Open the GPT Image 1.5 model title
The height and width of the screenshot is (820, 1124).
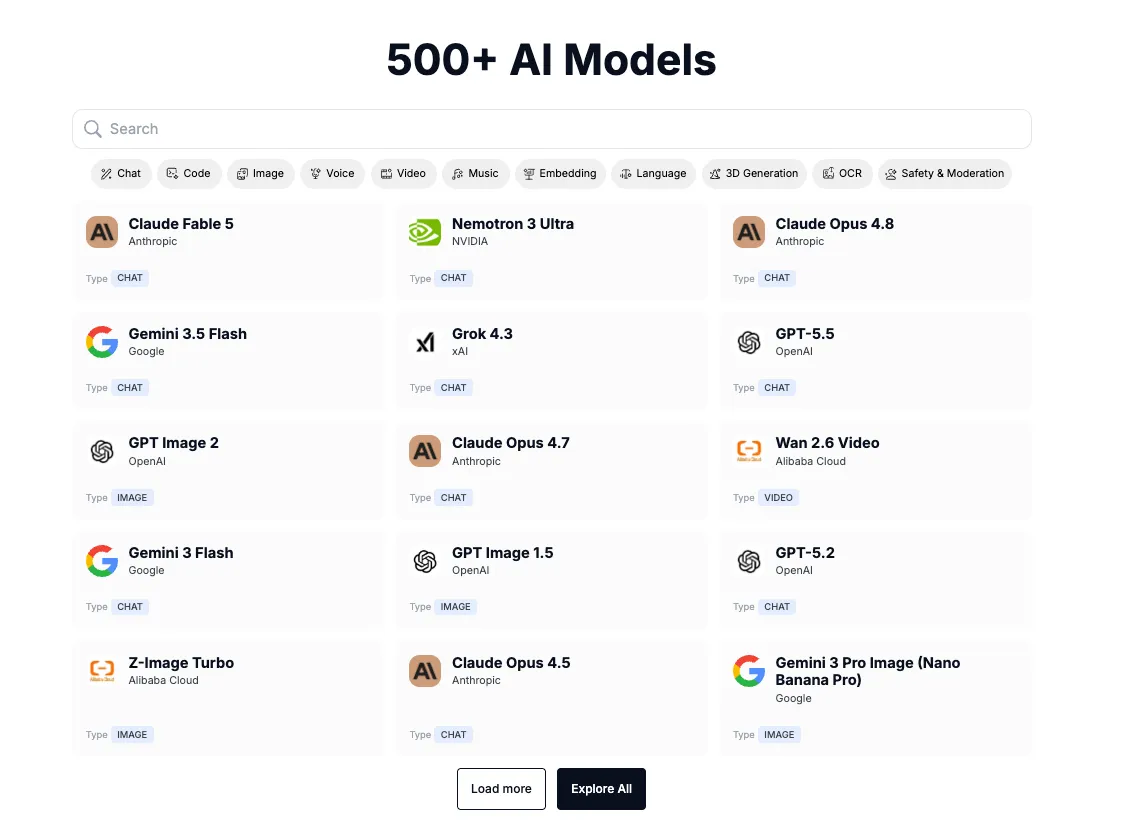pos(503,553)
